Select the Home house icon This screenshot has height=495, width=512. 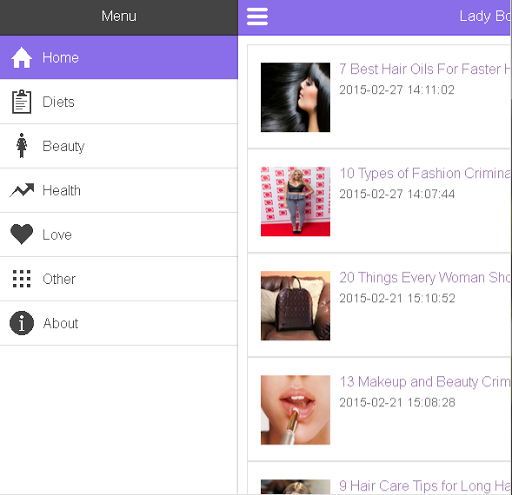22,58
